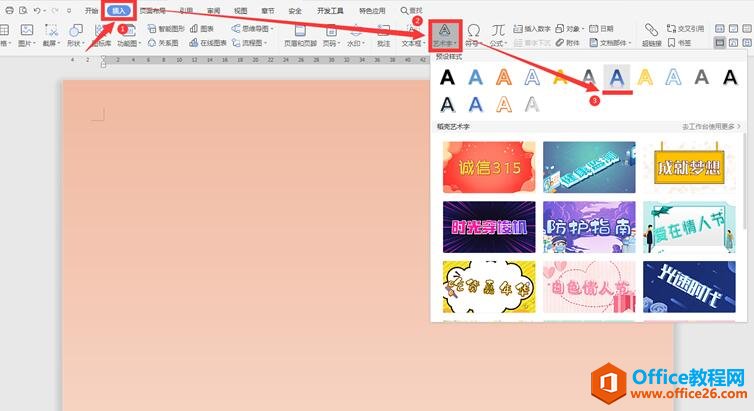Select the 诚信315 WordArt template
Image resolution: width=754 pixels, height=411 pixels.
pos(489,167)
